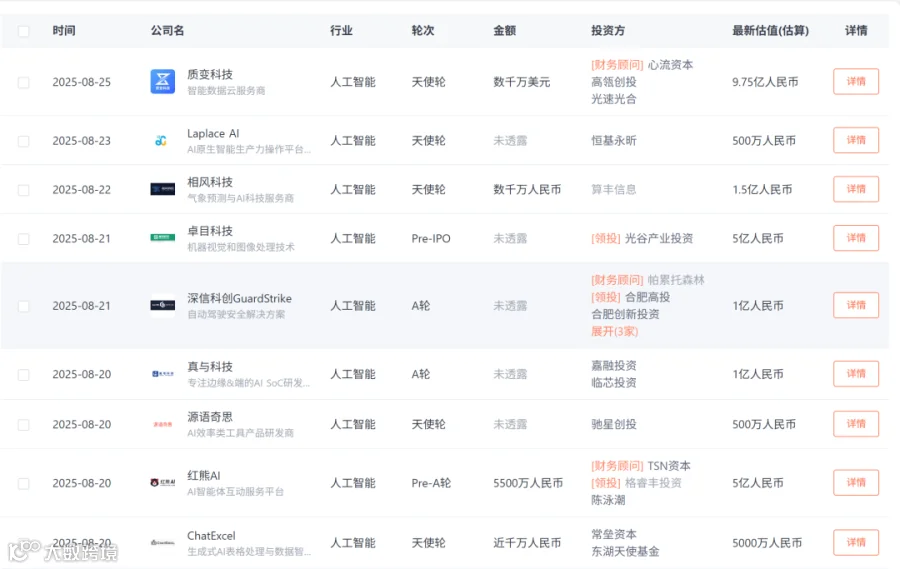Viewport: 900px width, 569px height.
Task: Click investor 光速光合
Action: click(x=614, y=99)
